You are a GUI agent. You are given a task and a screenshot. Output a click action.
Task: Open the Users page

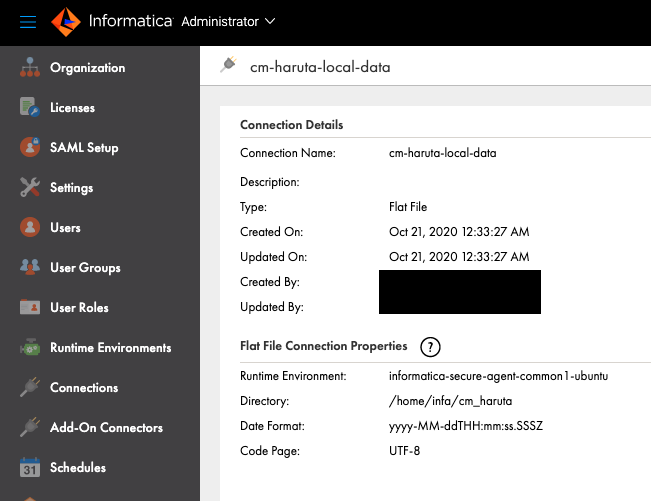coord(65,227)
